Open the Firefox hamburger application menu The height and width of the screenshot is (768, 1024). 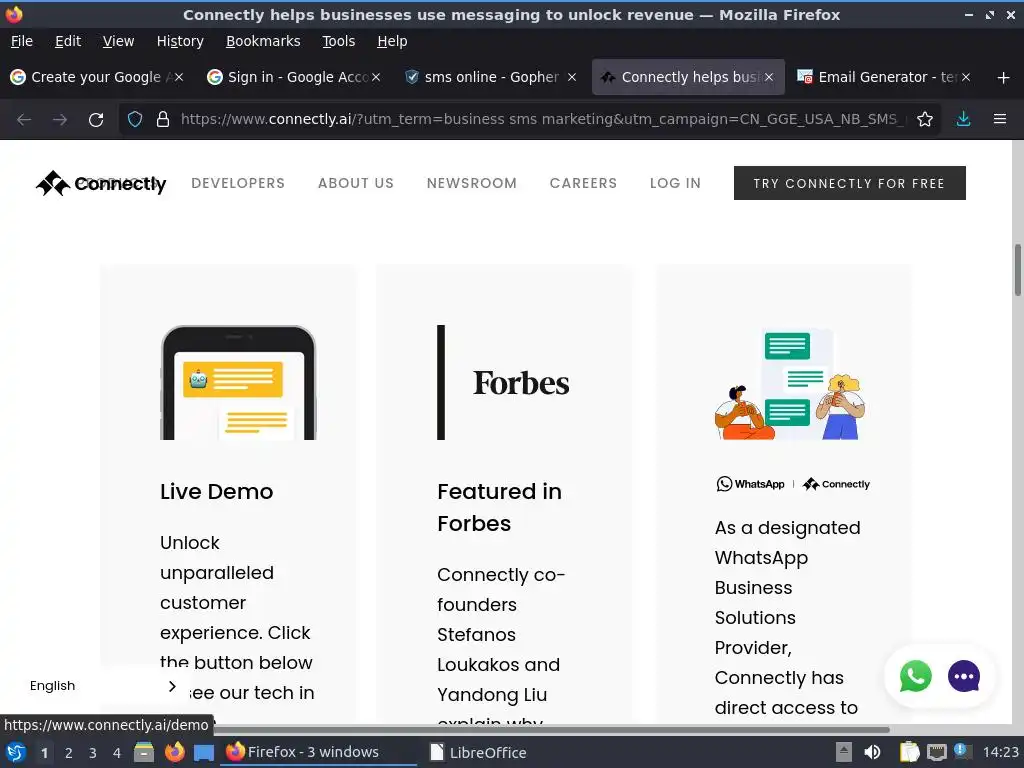(x=1000, y=120)
